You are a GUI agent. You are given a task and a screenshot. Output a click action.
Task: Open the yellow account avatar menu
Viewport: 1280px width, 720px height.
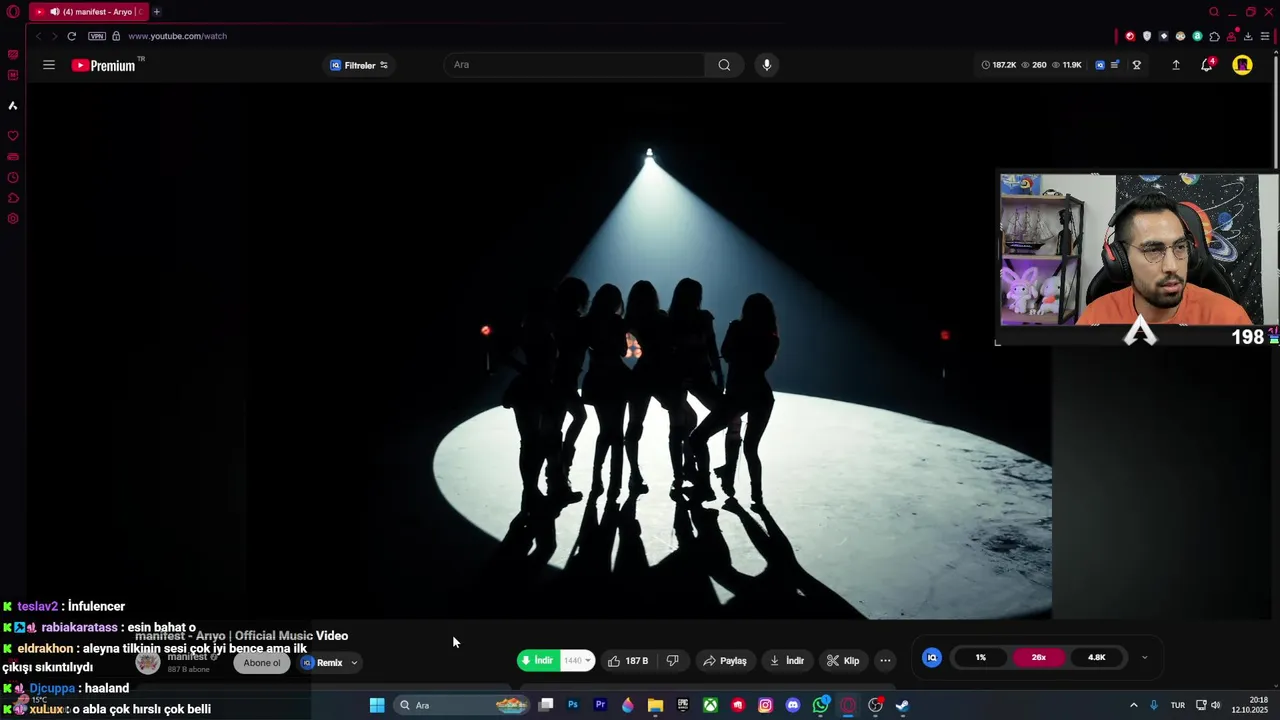point(1242,65)
